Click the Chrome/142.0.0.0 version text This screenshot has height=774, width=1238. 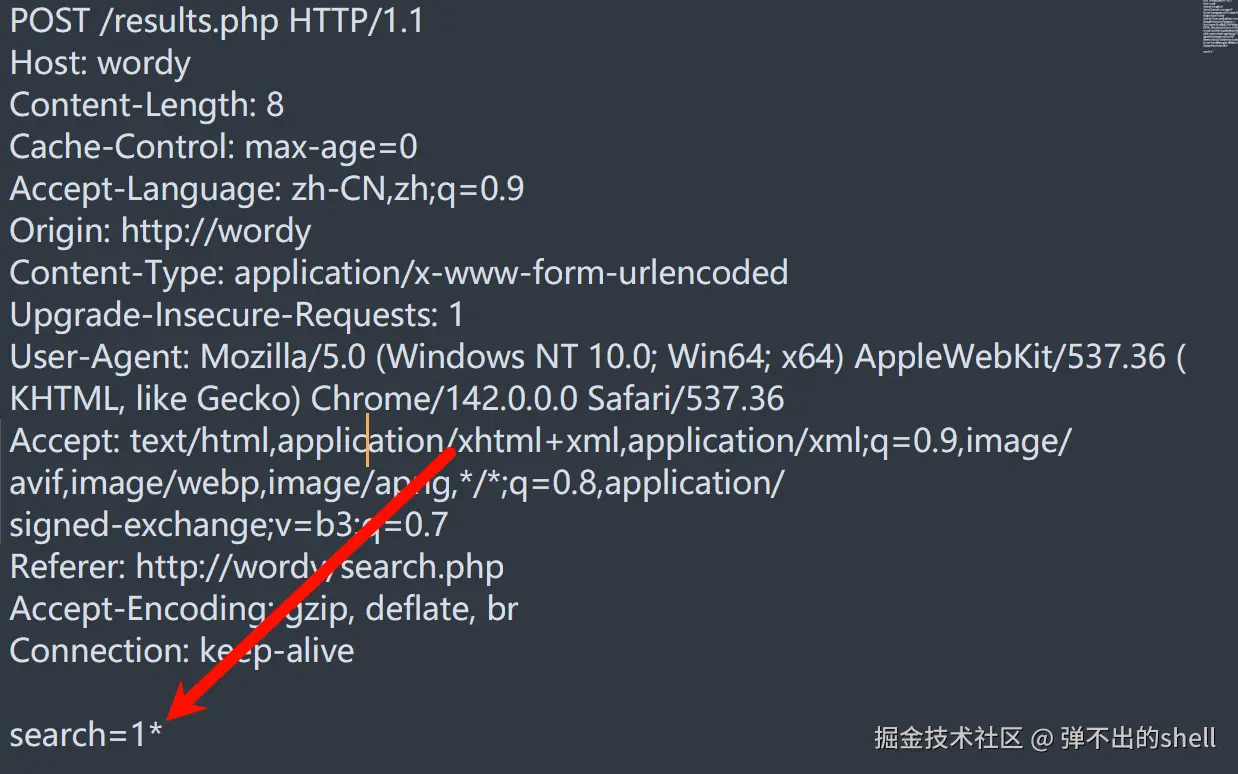444,400
